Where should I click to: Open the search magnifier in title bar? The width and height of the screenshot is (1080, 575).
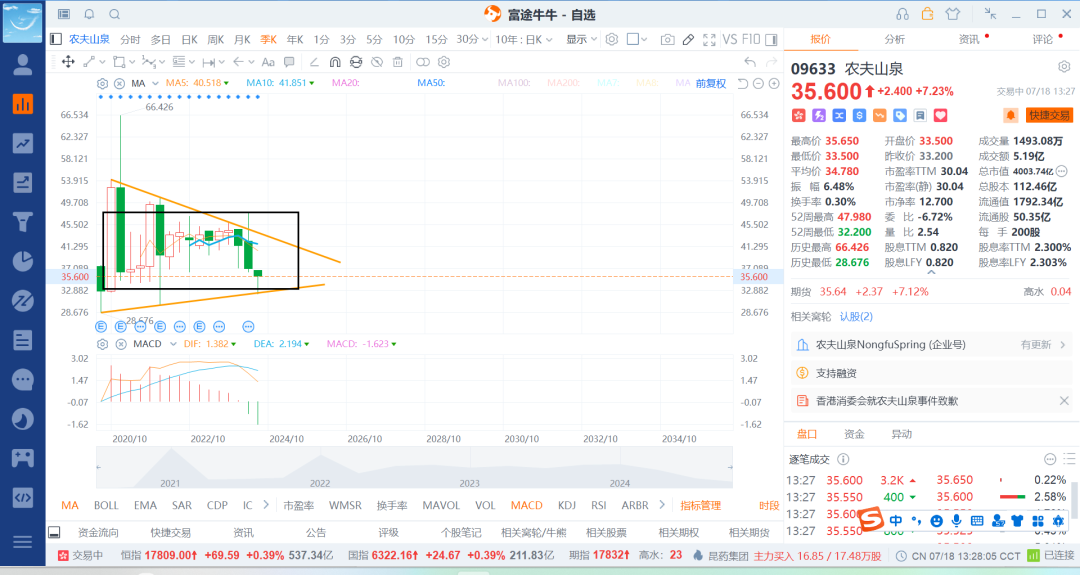[x=114, y=14]
